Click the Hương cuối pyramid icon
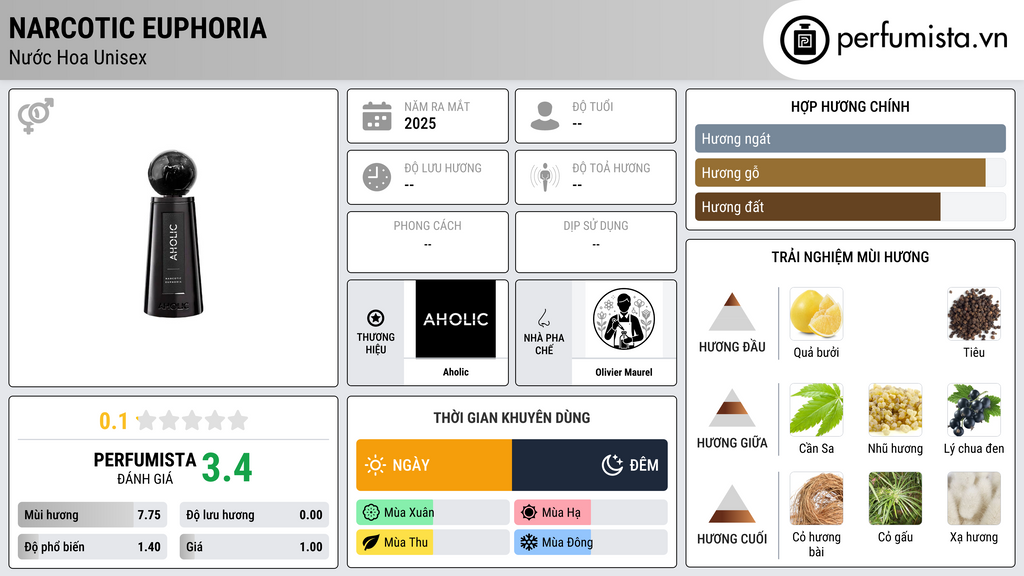The image size is (1024, 576). 732,504
